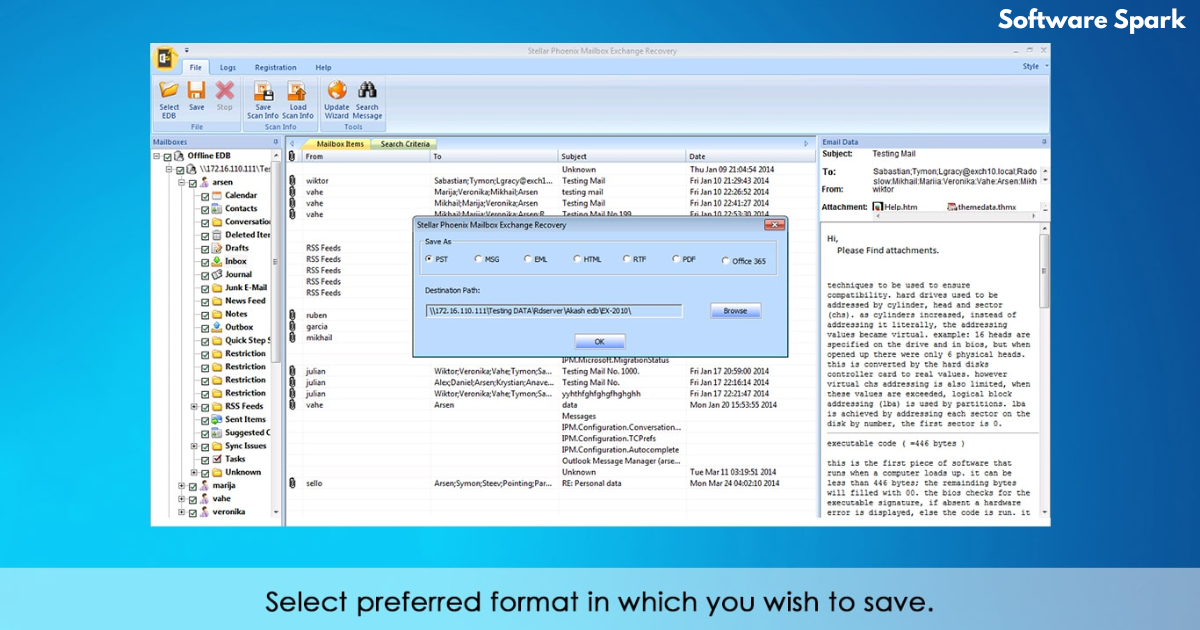The image size is (1200, 630).
Task: Select the PDF radio button
Action: (x=676, y=259)
